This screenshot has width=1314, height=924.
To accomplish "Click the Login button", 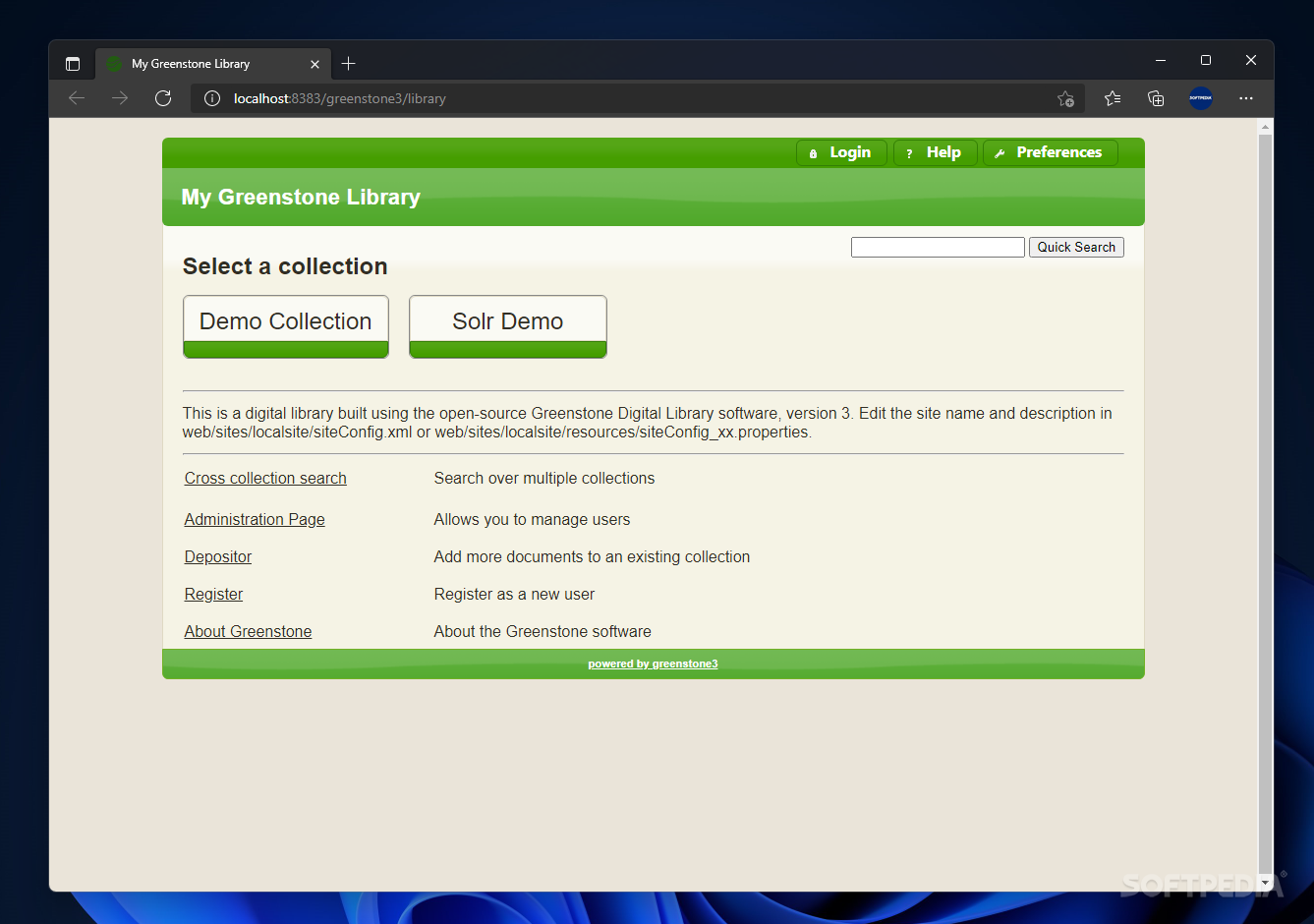I will 841,152.
